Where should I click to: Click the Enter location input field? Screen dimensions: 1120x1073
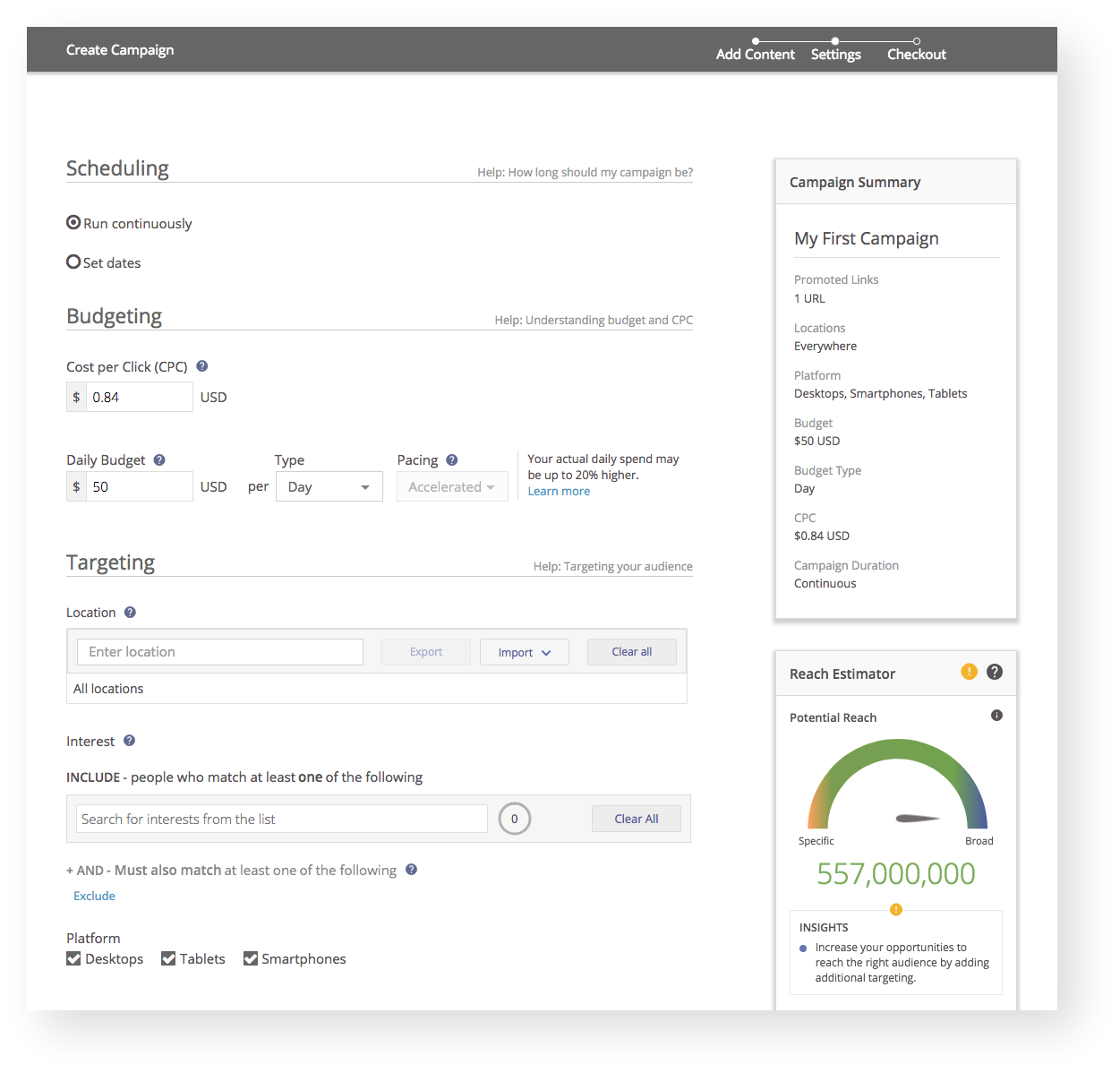coord(220,652)
